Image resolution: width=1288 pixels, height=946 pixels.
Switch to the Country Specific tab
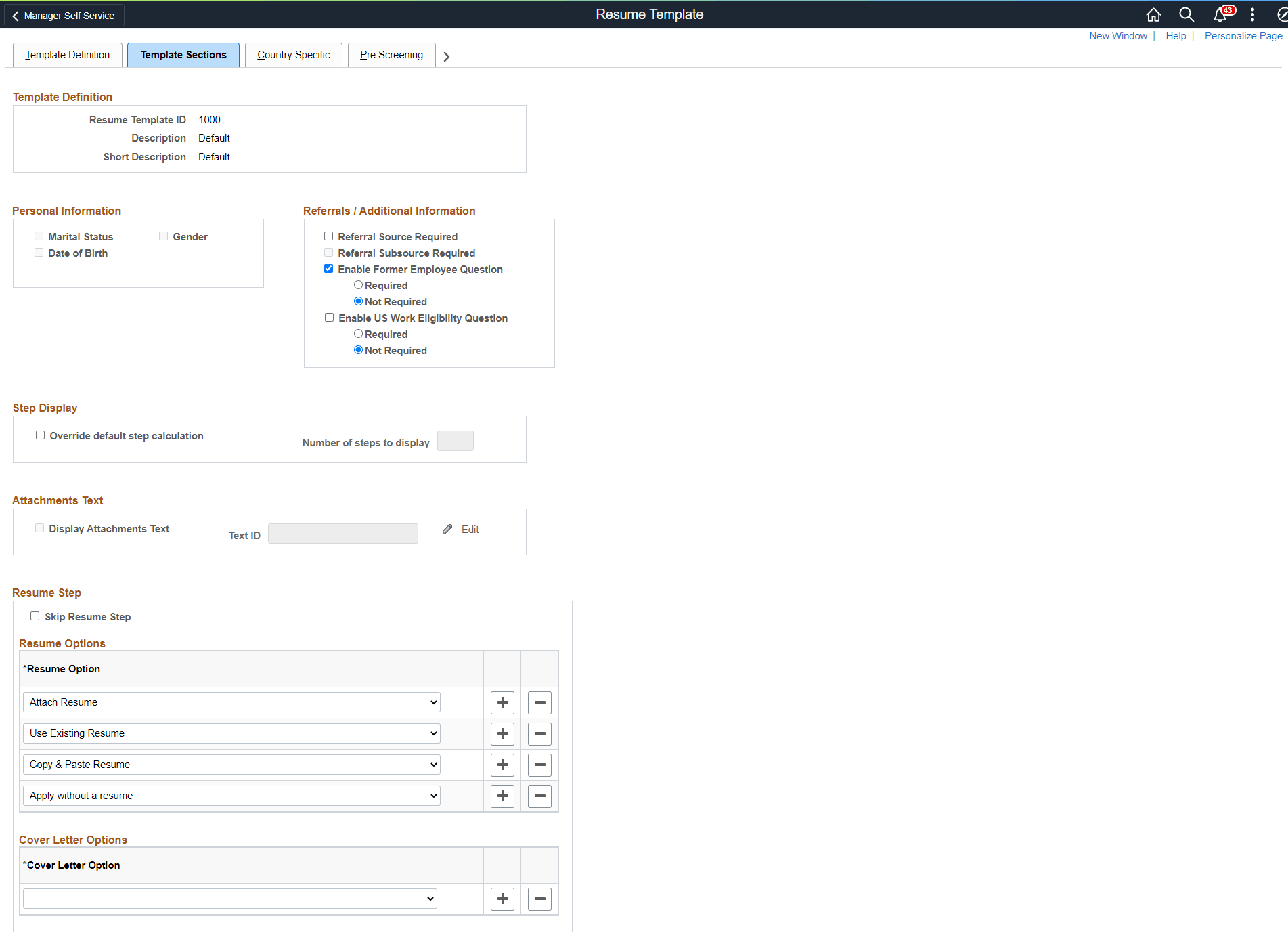pos(293,55)
